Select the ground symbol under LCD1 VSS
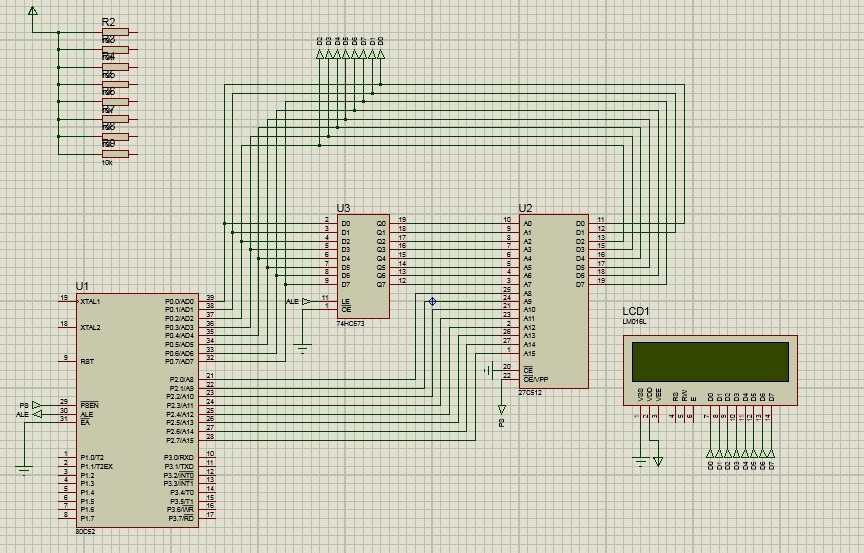Image resolution: width=864 pixels, height=553 pixels. point(641,460)
